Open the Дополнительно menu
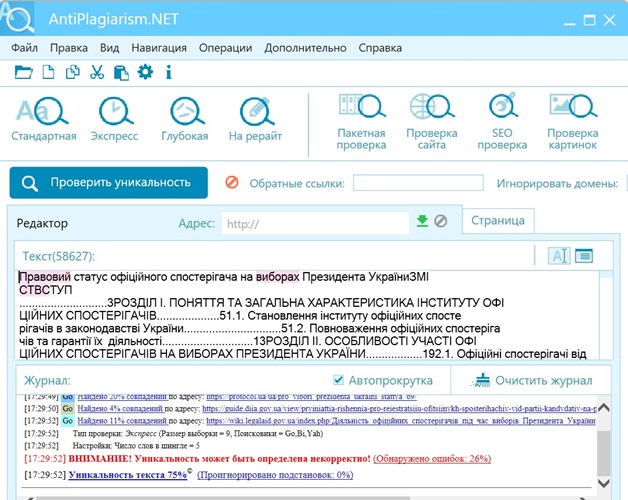The height and width of the screenshot is (500, 628). [x=305, y=48]
